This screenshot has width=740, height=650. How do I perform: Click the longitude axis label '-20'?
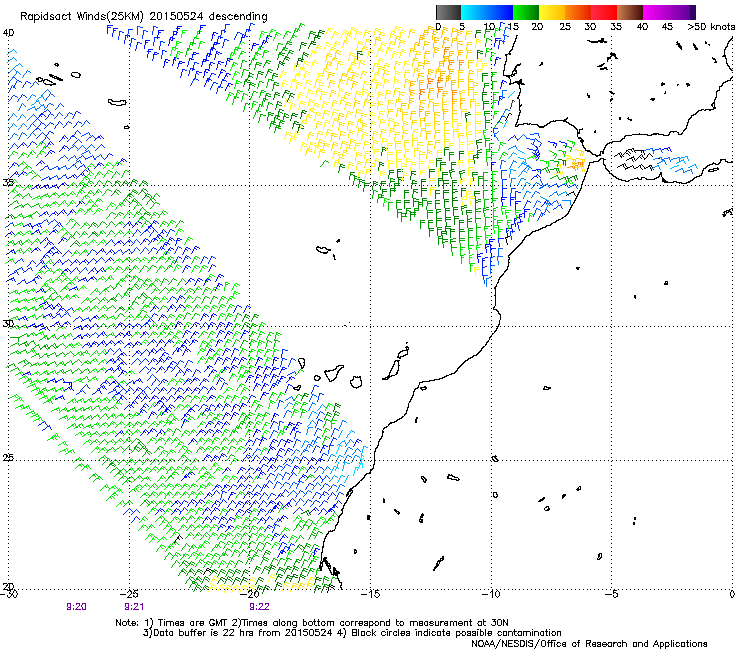pyautogui.click(x=250, y=594)
